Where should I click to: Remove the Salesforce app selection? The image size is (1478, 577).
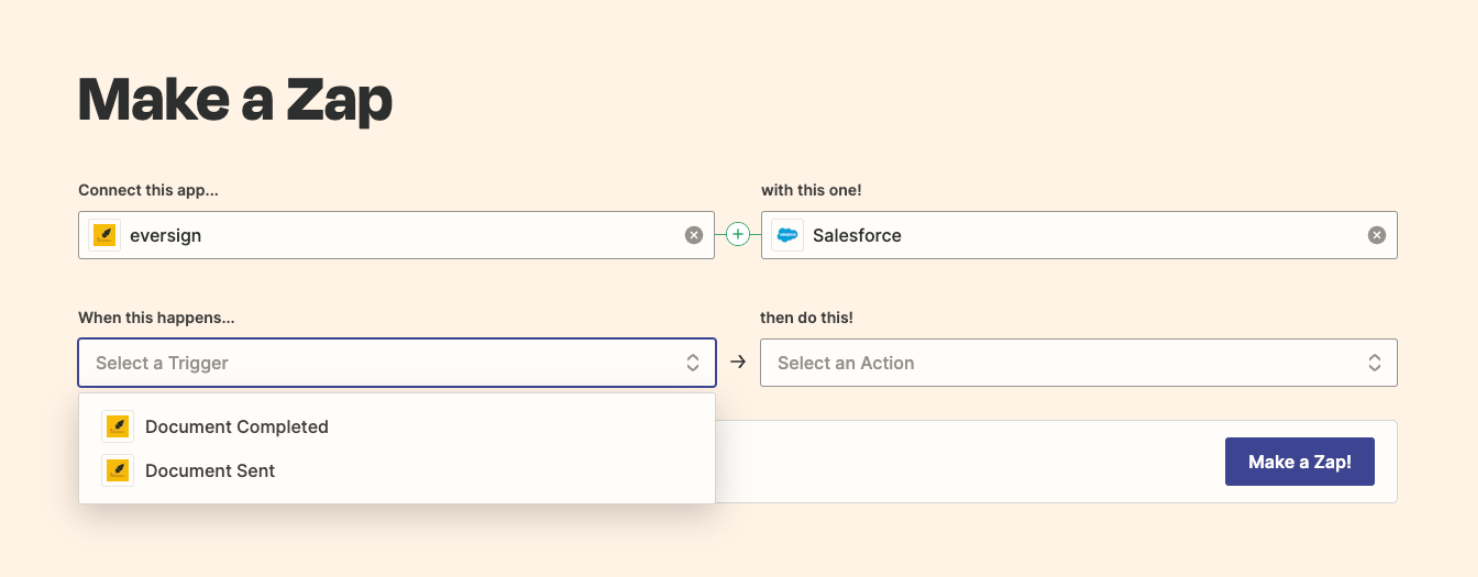[x=1376, y=235]
